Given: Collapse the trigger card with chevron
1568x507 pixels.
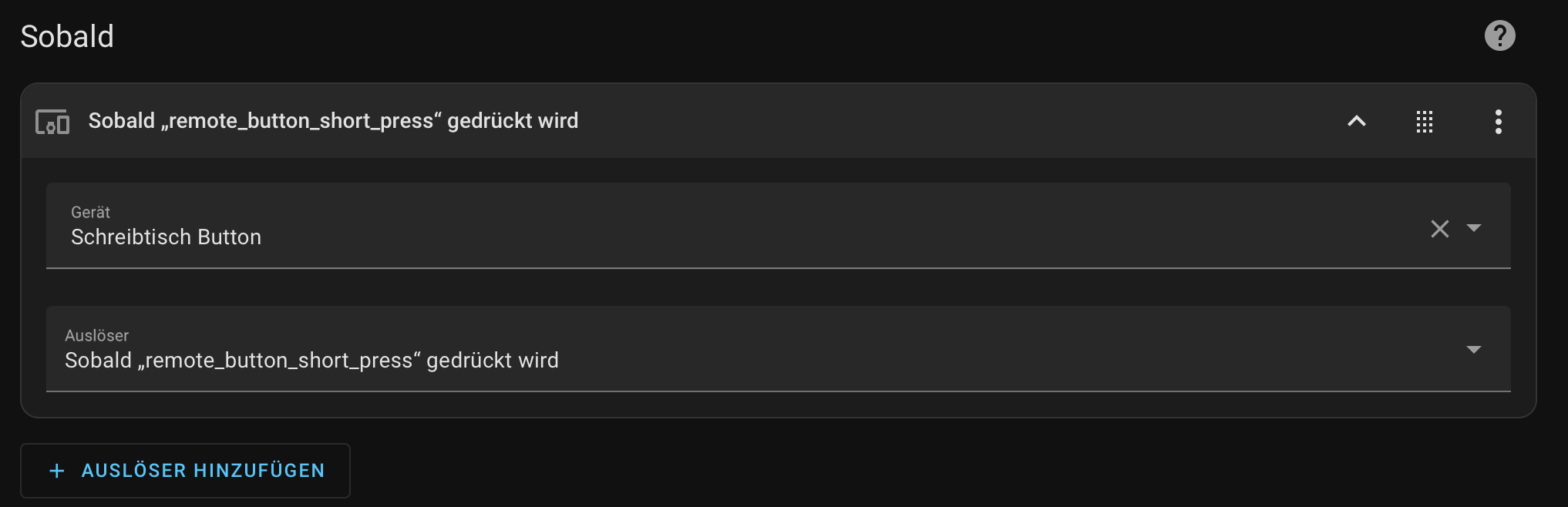Looking at the screenshot, I should (1357, 121).
